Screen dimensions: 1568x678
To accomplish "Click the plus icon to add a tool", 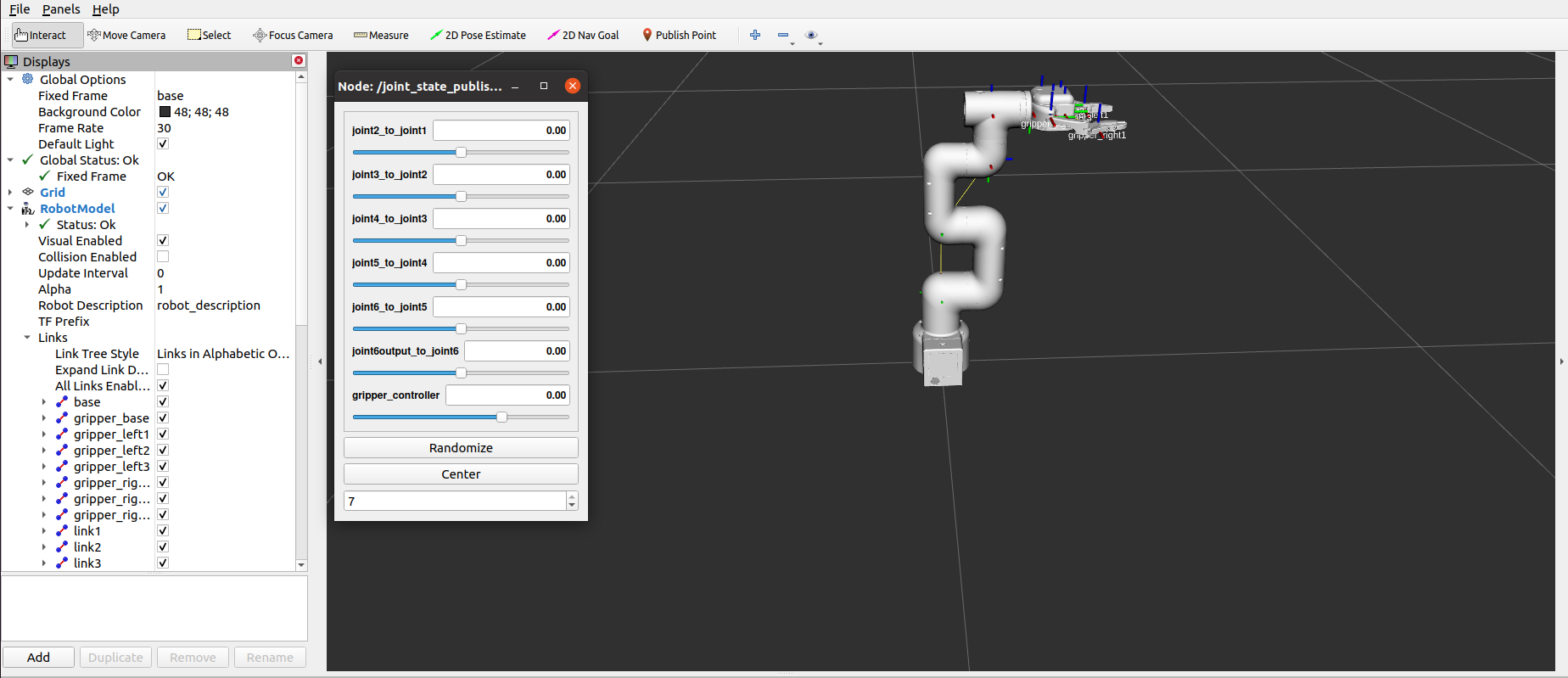I will click(x=754, y=35).
